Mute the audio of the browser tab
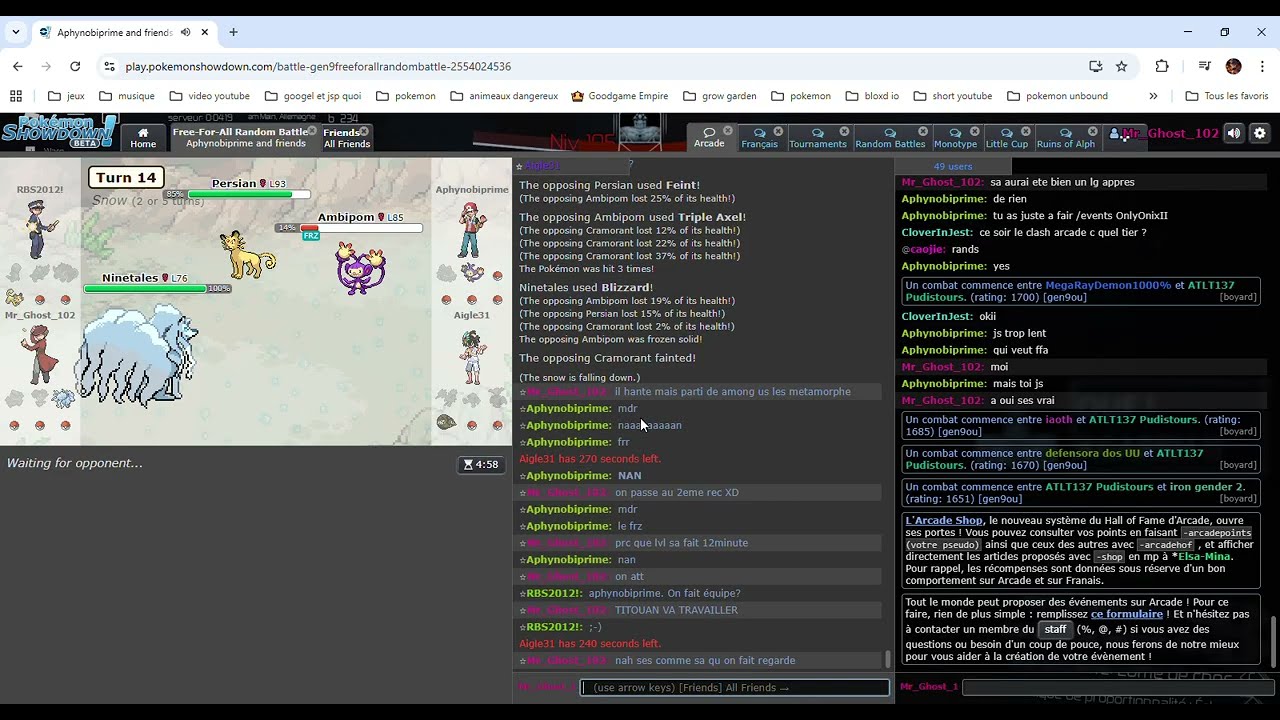1280x720 pixels. 186,32
